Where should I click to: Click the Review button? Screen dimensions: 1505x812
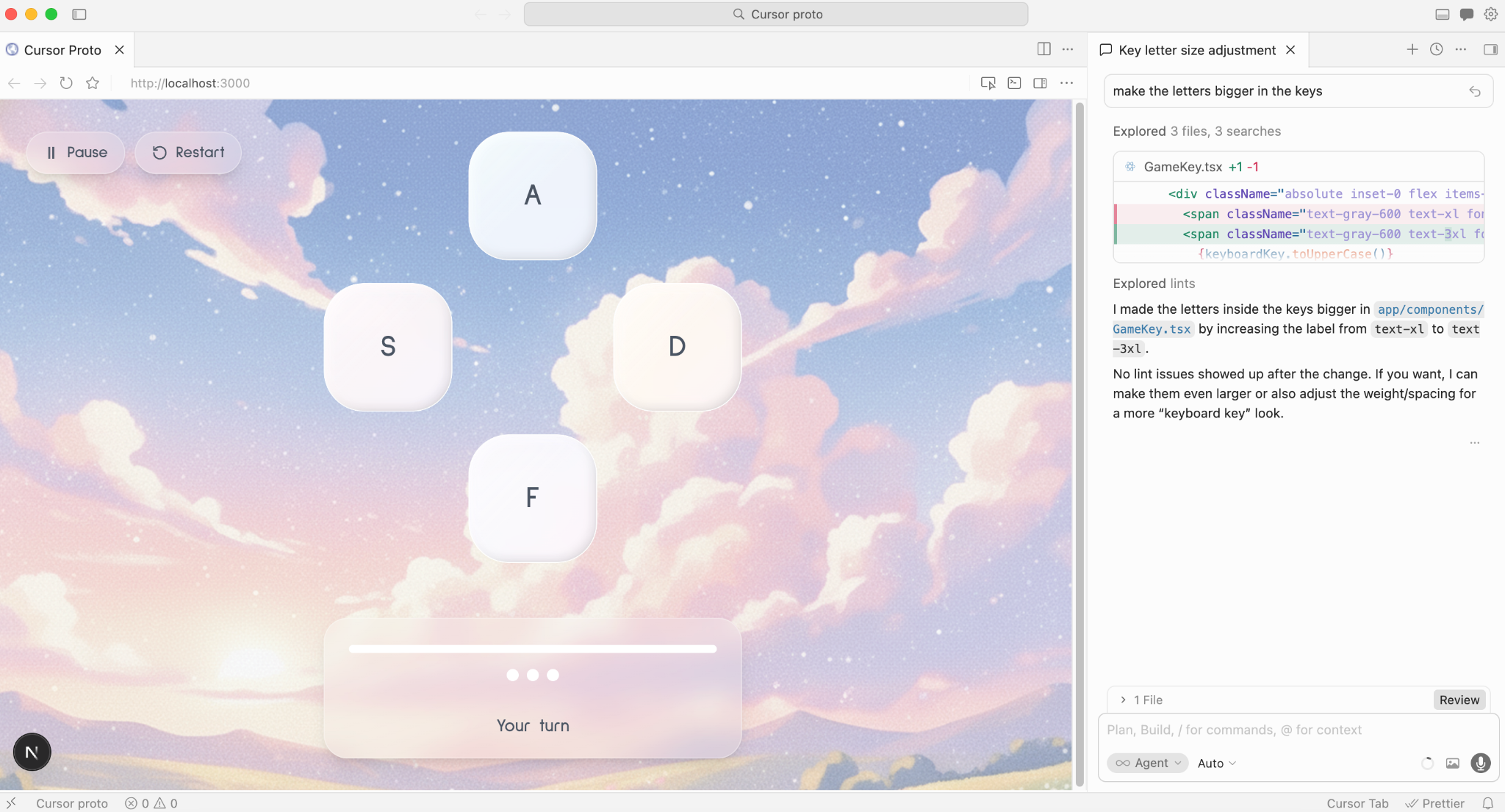pos(1459,700)
